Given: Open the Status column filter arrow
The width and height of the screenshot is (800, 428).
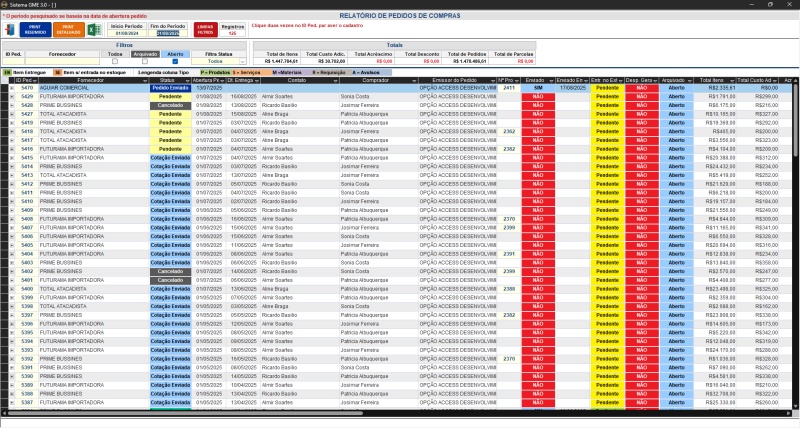Looking at the screenshot, I should pos(191,80).
